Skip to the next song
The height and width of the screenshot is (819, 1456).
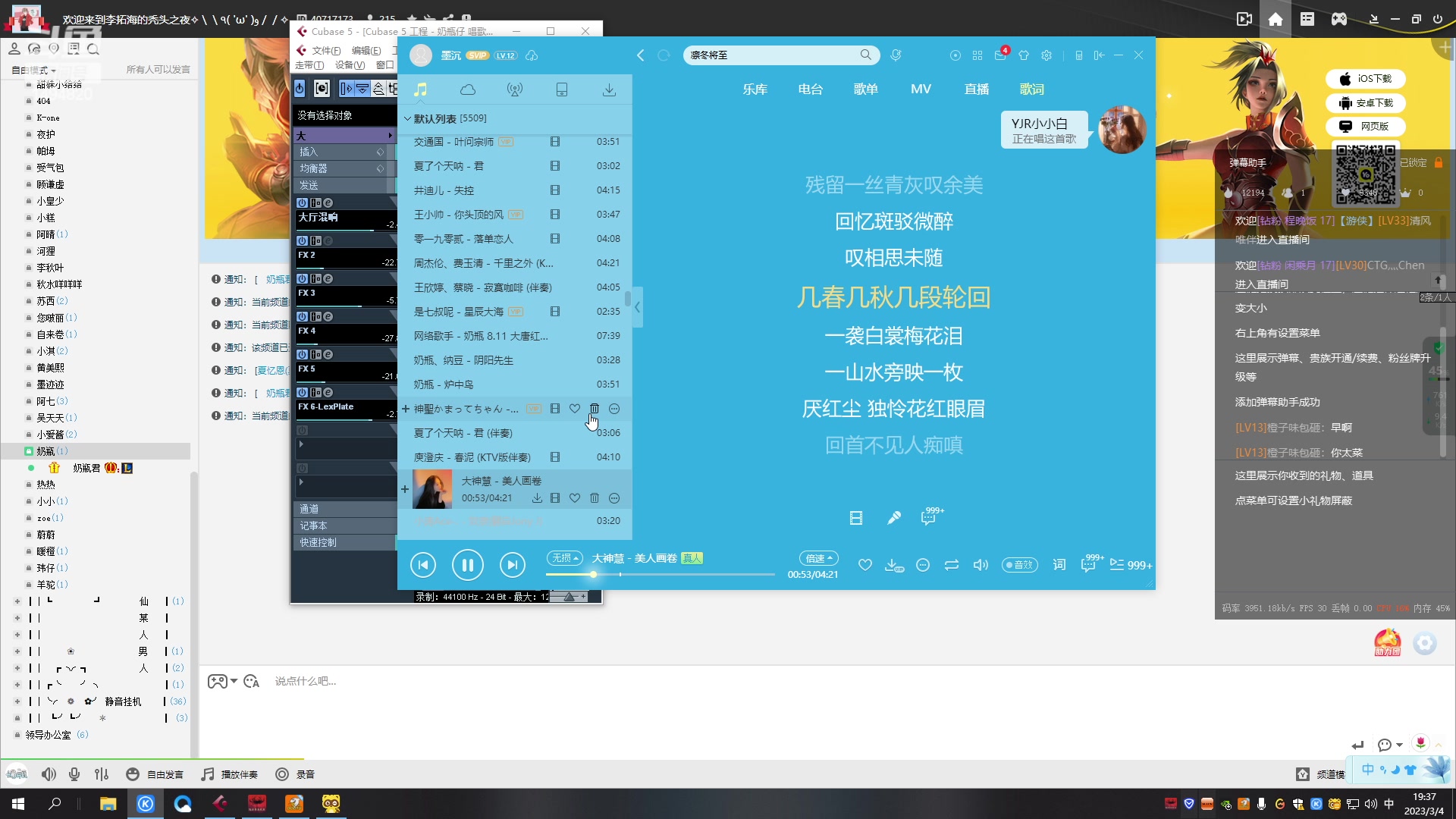coord(513,565)
